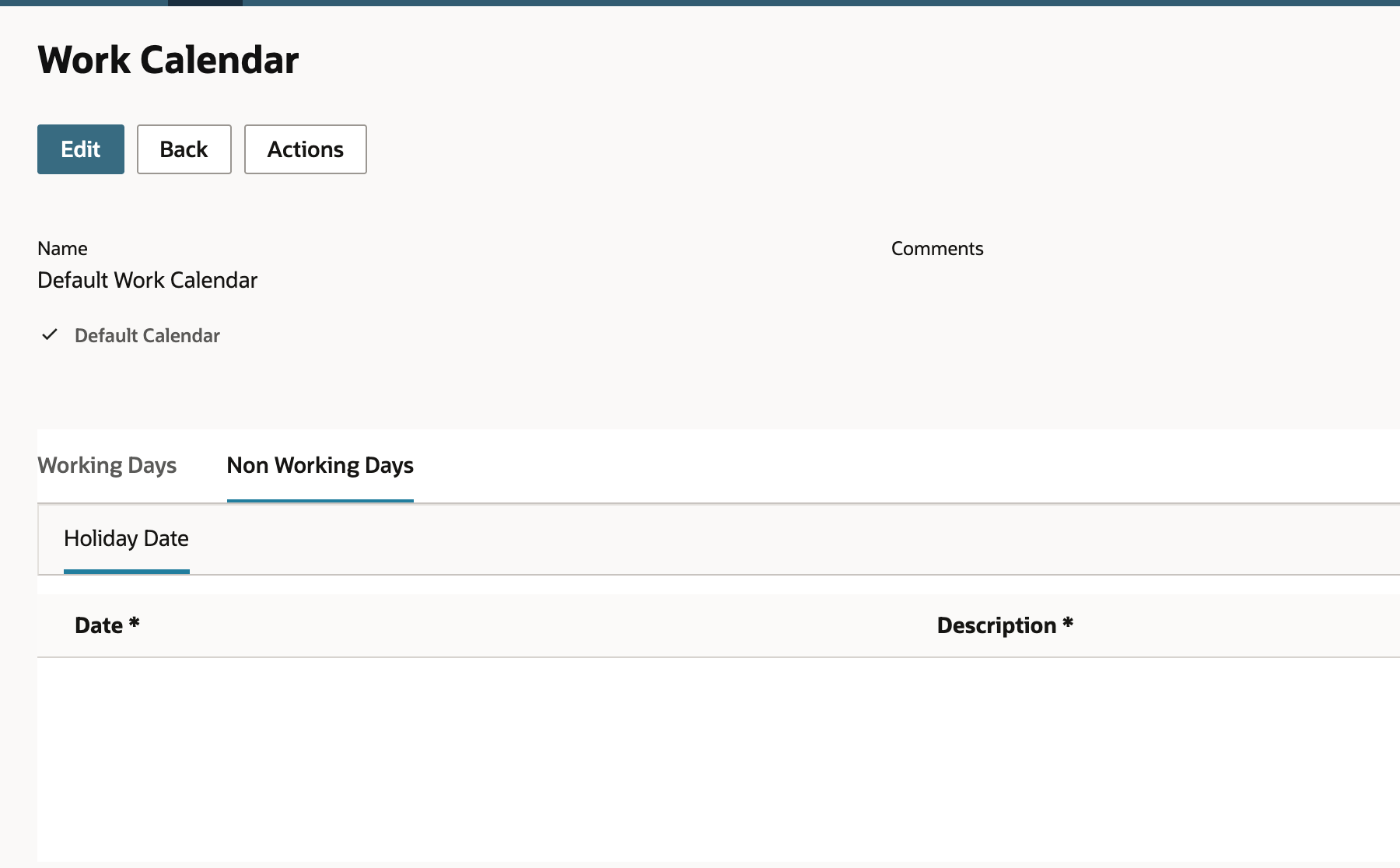Open the Holiday Date sub-tab
This screenshot has width=1400, height=868.
point(127,538)
